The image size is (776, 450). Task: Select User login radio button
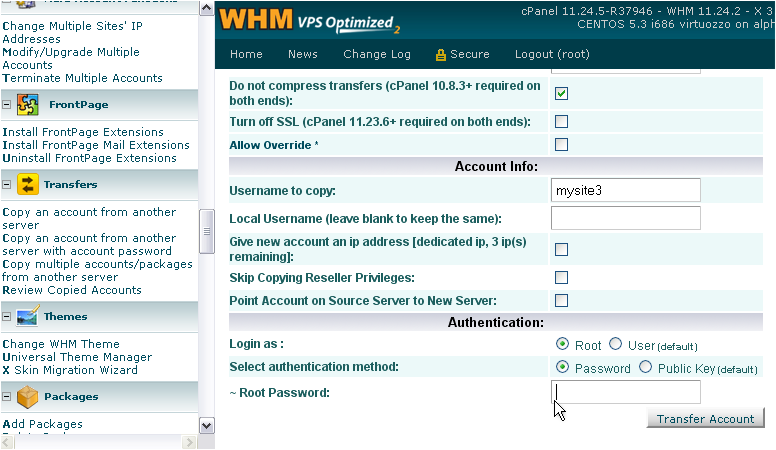pos(615,344)
